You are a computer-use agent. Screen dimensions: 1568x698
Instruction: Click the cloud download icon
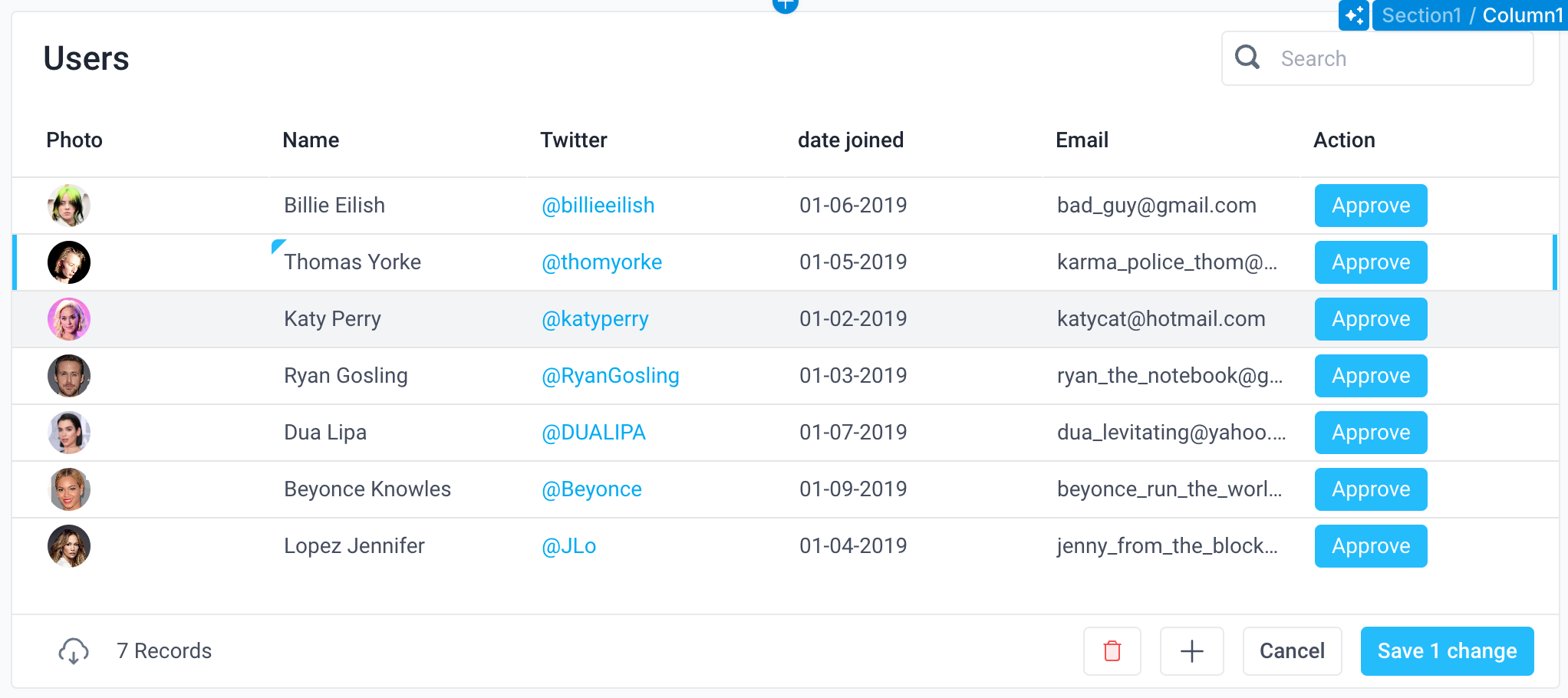tap(74, 651)
